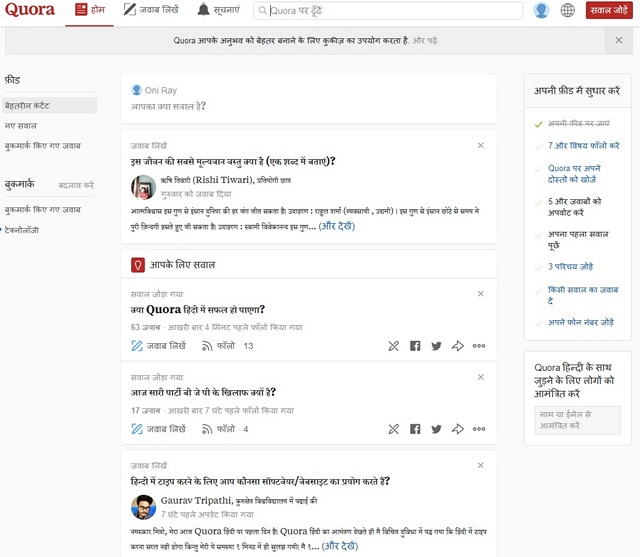The height and width of the screenshot is (557, 640).
Task: Click the सवाल जोड़ें button
Action: pyautogui.click(x=609, y=10)
